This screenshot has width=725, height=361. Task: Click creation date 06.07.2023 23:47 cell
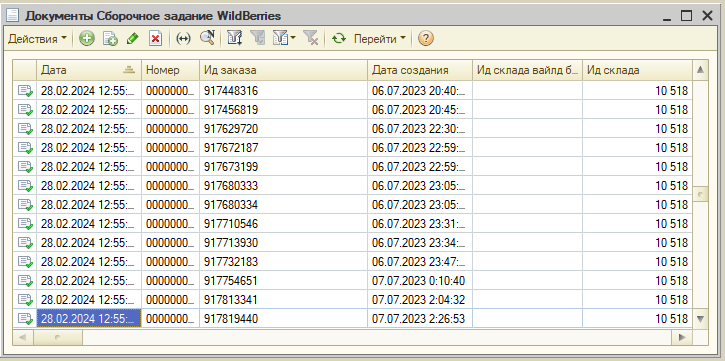coord(420,262)
